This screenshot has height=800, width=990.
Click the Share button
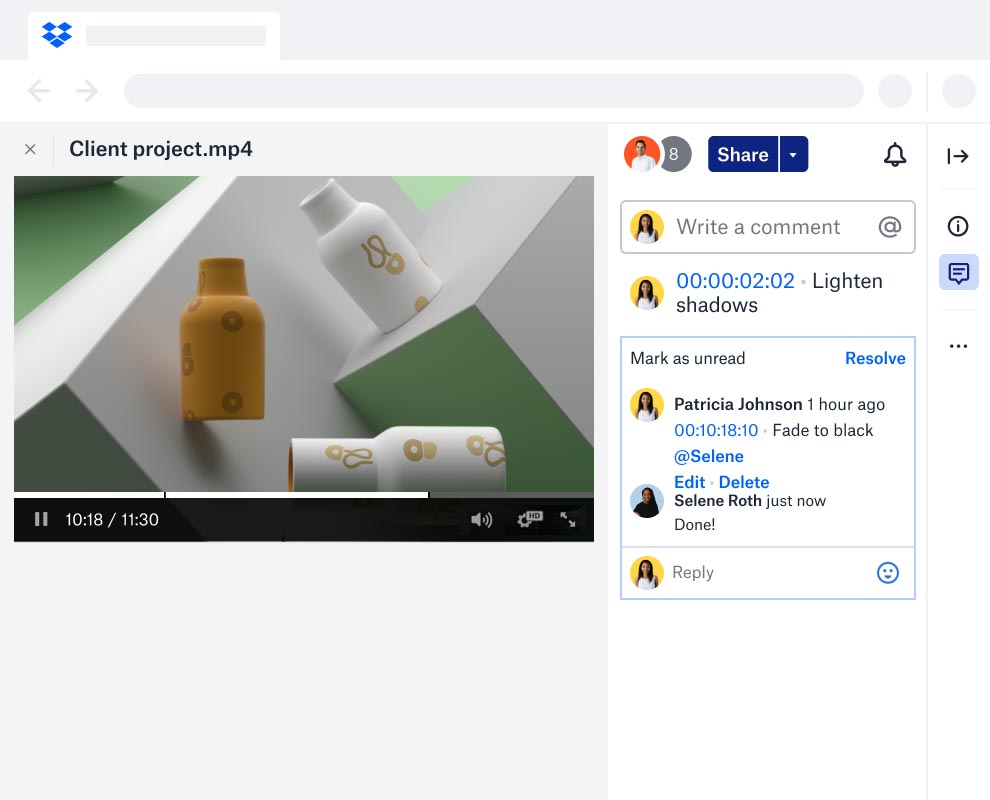pyautogui.click(x=742, y=155)
